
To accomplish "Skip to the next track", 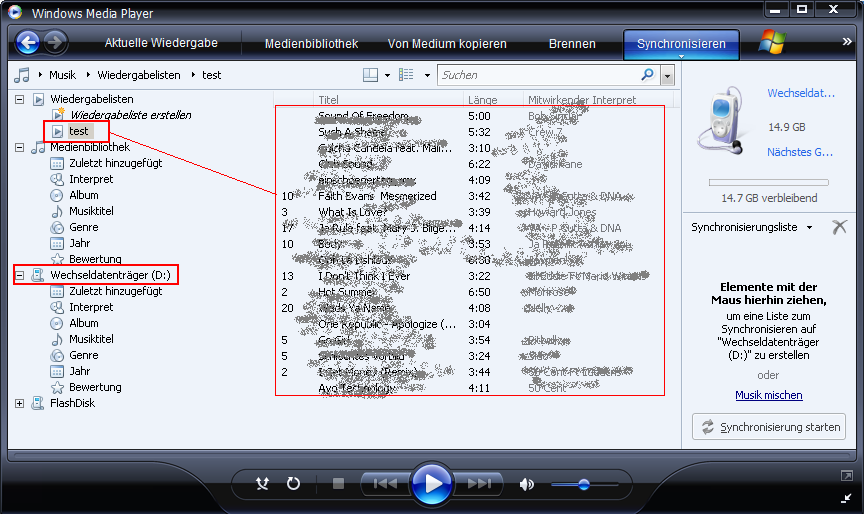I will pyautogui.click(x=479, y=484).
